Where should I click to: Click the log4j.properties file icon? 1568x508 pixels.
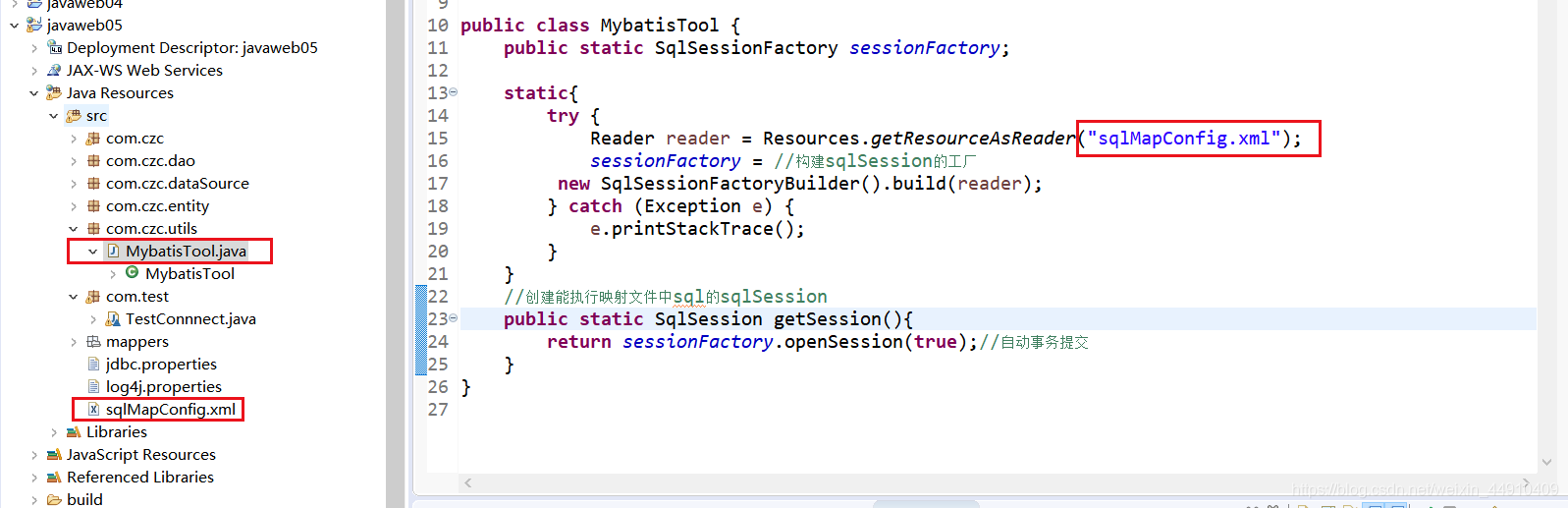pyautogui.click(x=93, y=386)
